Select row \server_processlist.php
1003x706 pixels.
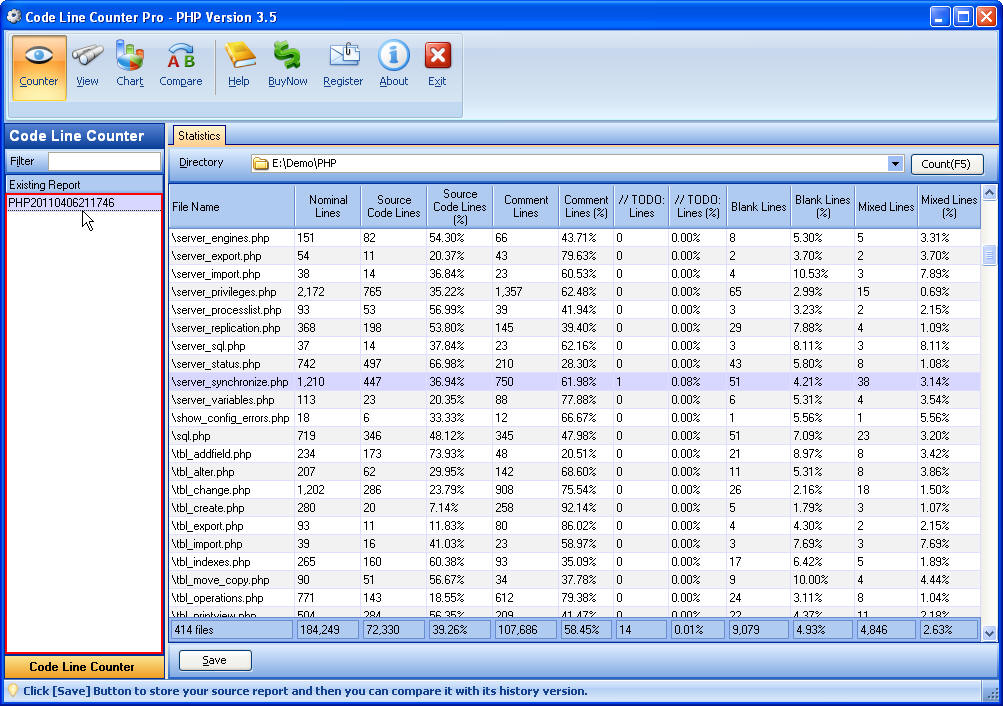pos(574,310)
